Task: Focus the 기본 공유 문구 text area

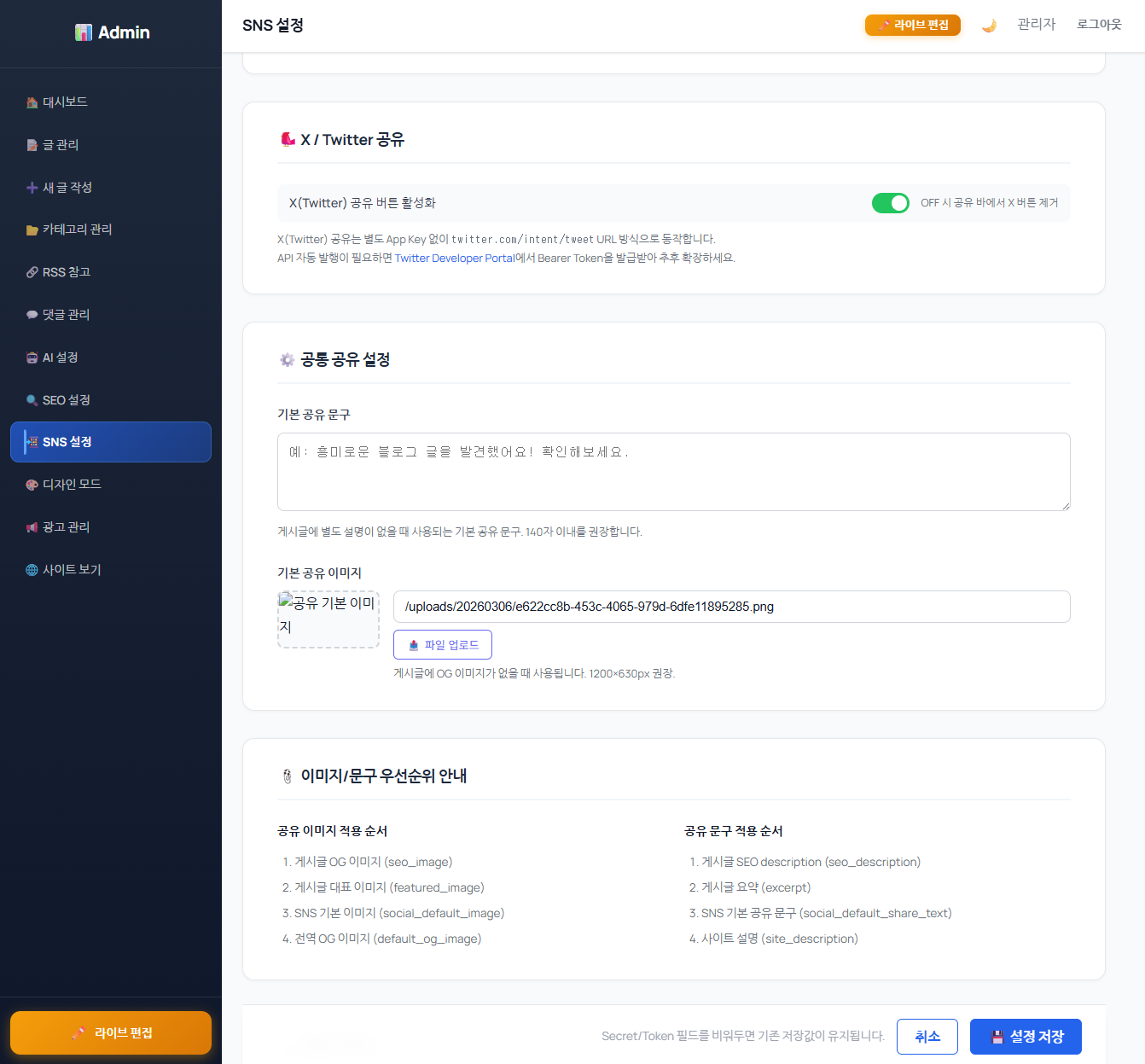Action: pos(673,472)
